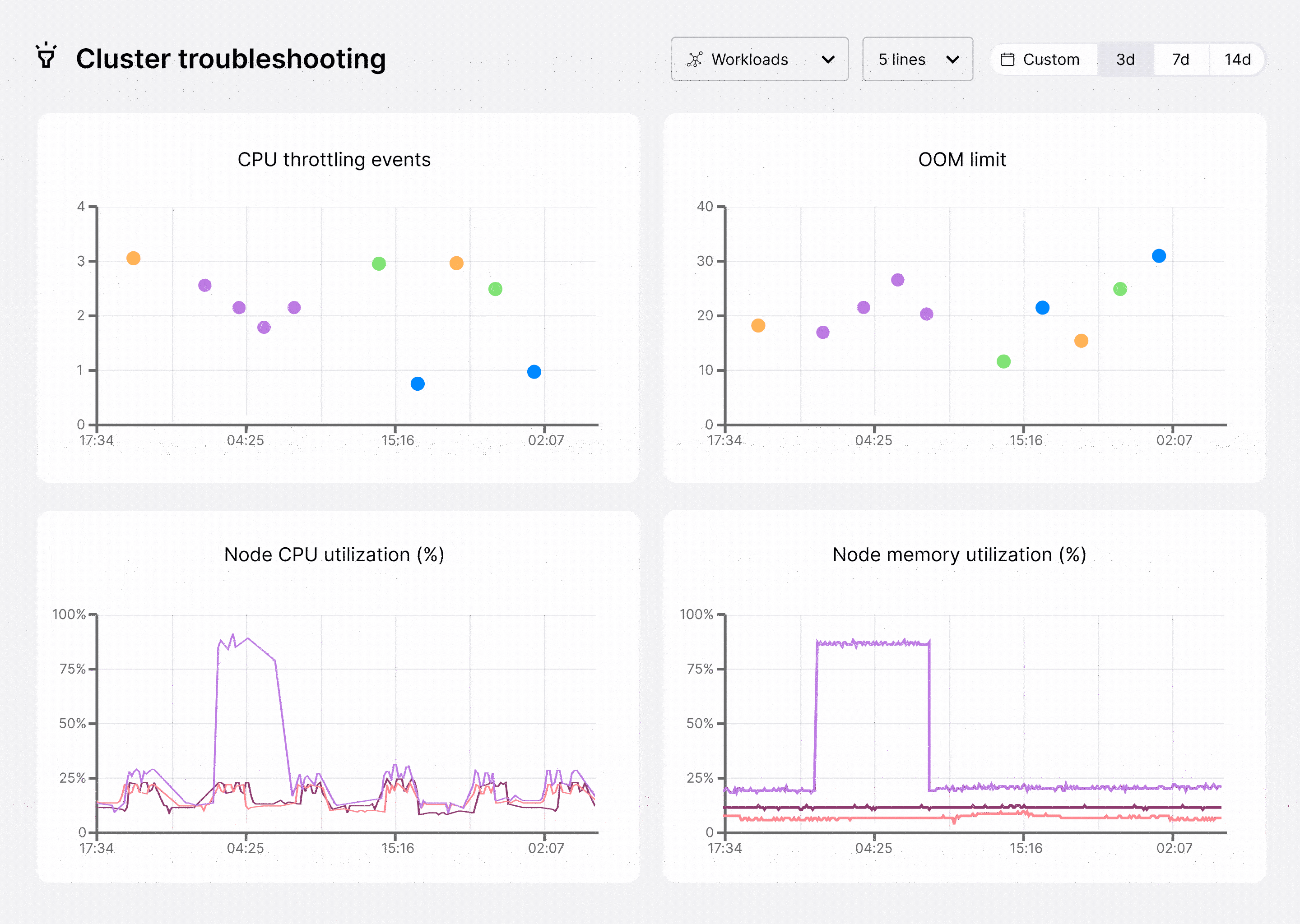Click the Node memory utilization (%) title
Screen dimensions: 1300x924
[x=959, y=554]
